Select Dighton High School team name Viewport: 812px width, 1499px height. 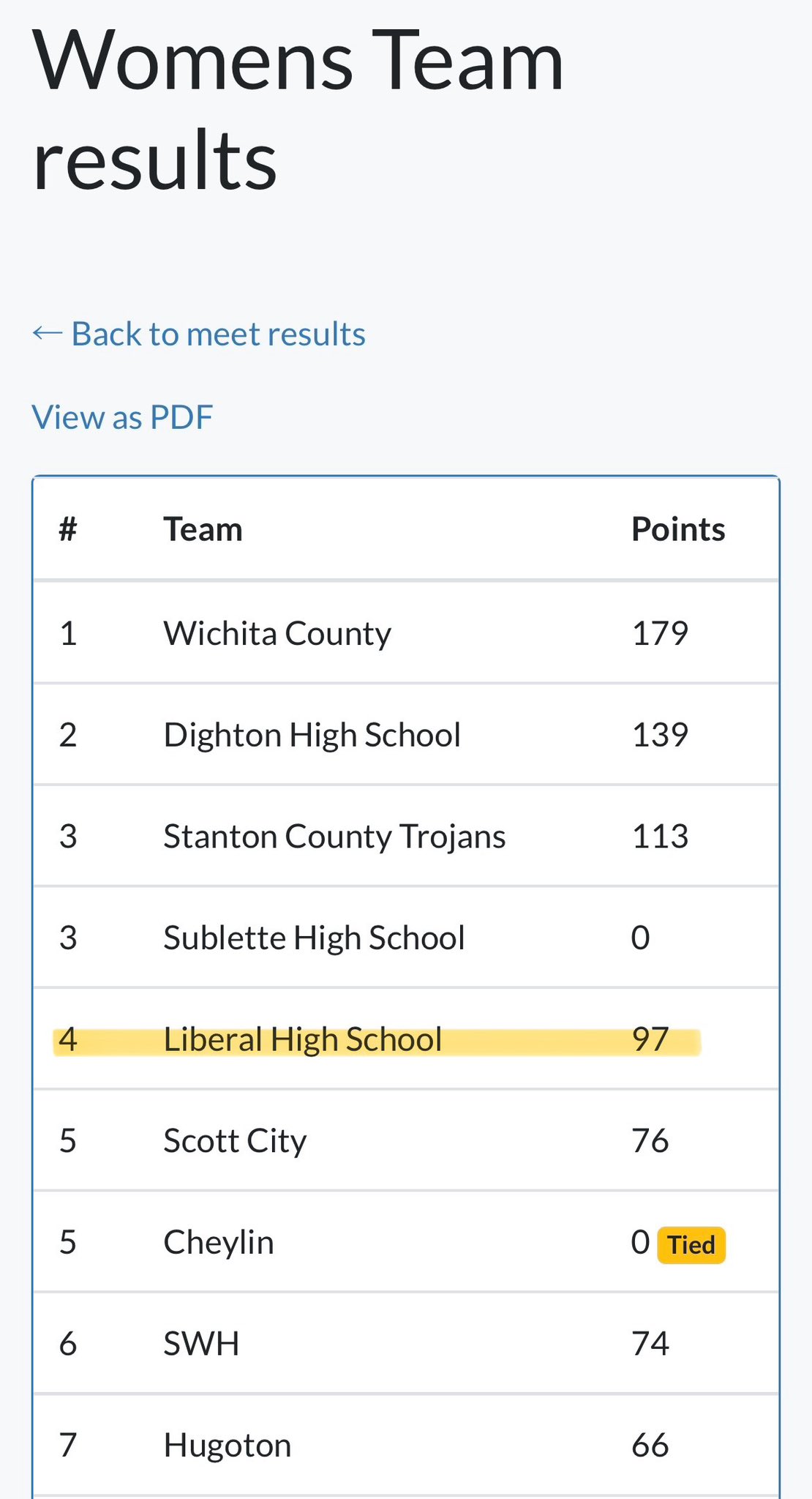[x=312, y=735]
